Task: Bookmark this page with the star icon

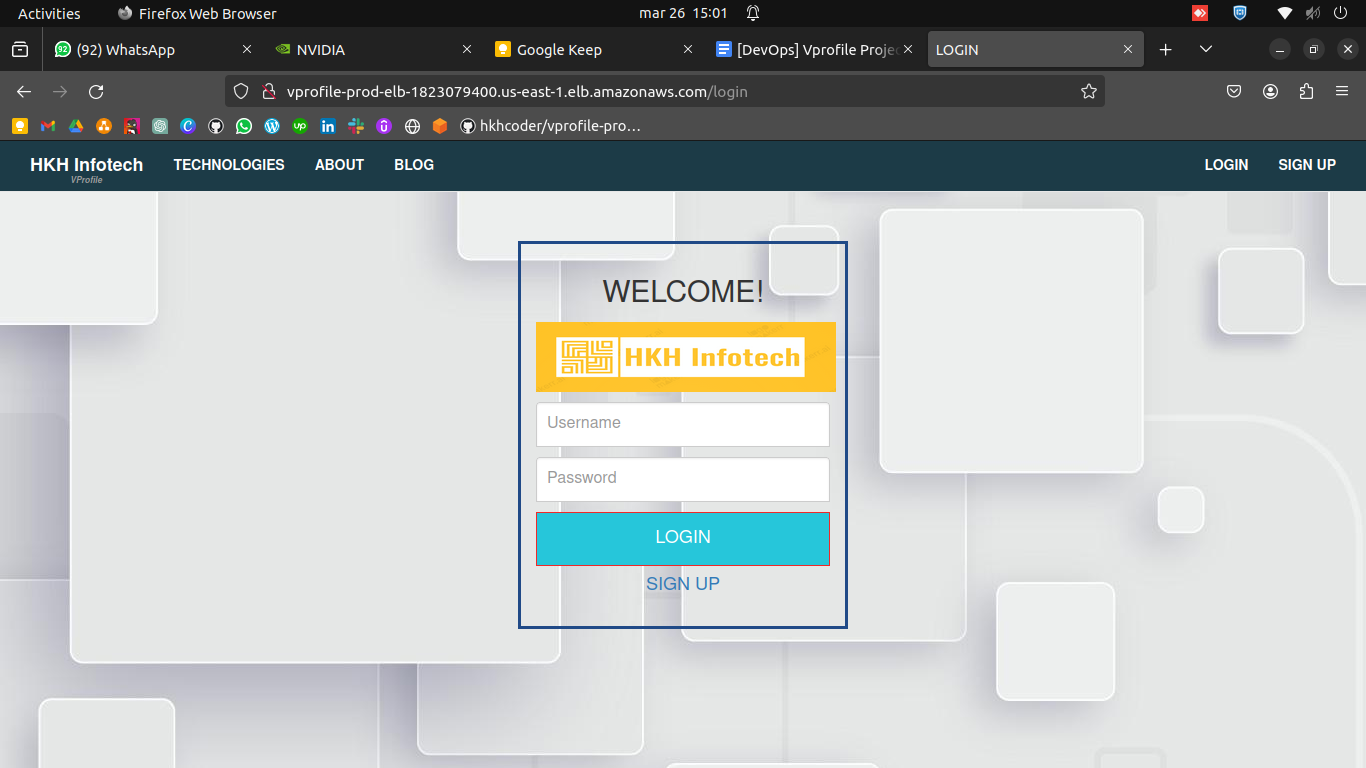Action: click(x=1088, y=91)
